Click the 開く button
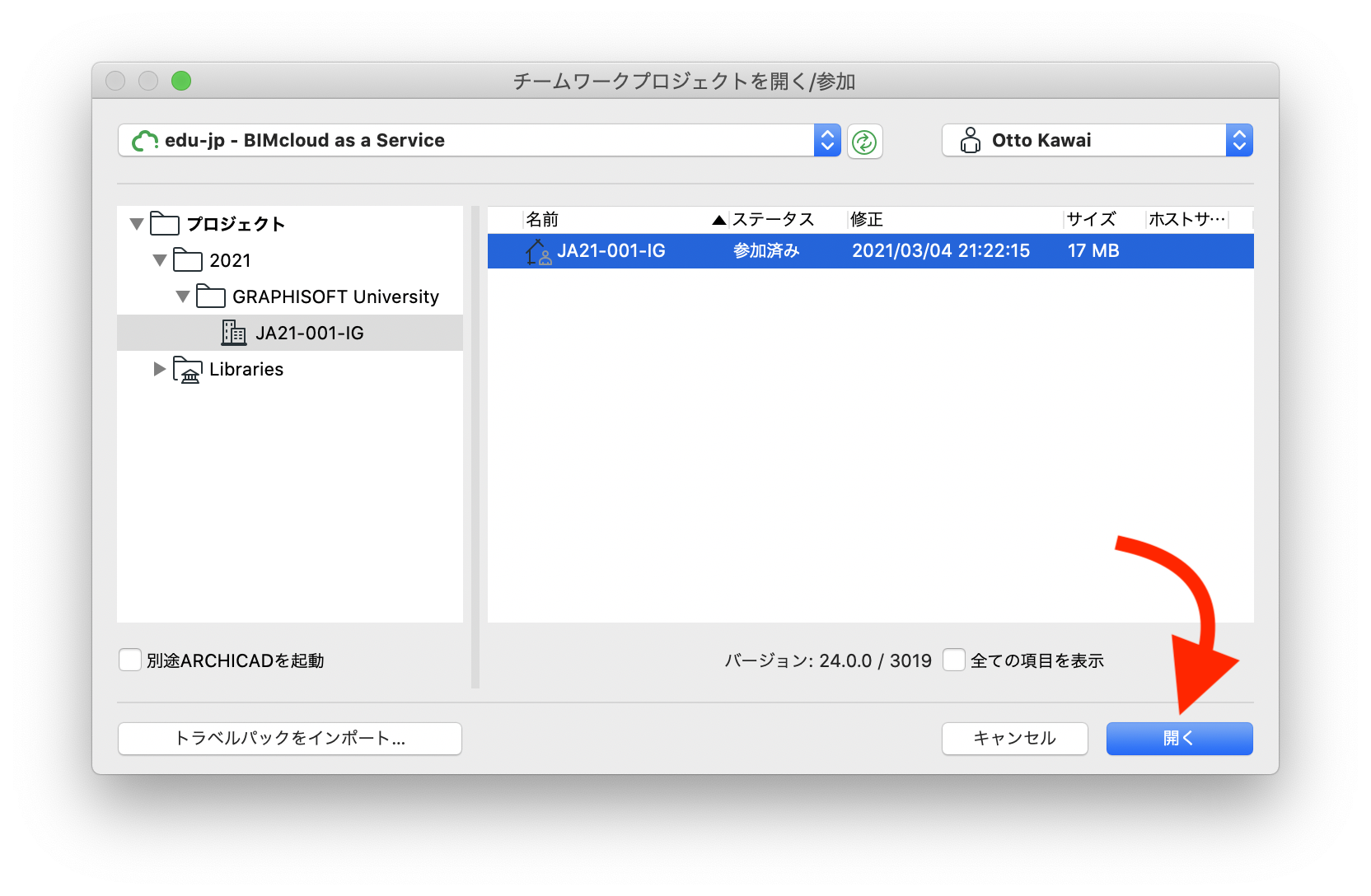The height and width of the screenshot is (896, 1371). (1179, 739)
